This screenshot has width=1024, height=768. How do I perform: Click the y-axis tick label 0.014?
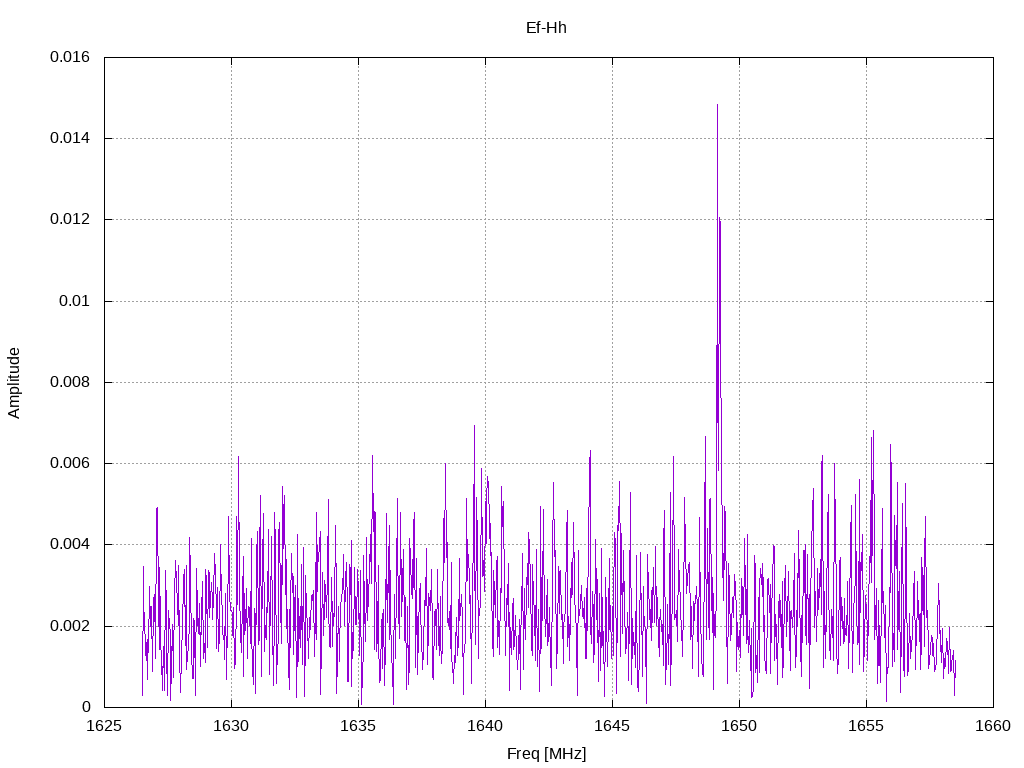70,138
